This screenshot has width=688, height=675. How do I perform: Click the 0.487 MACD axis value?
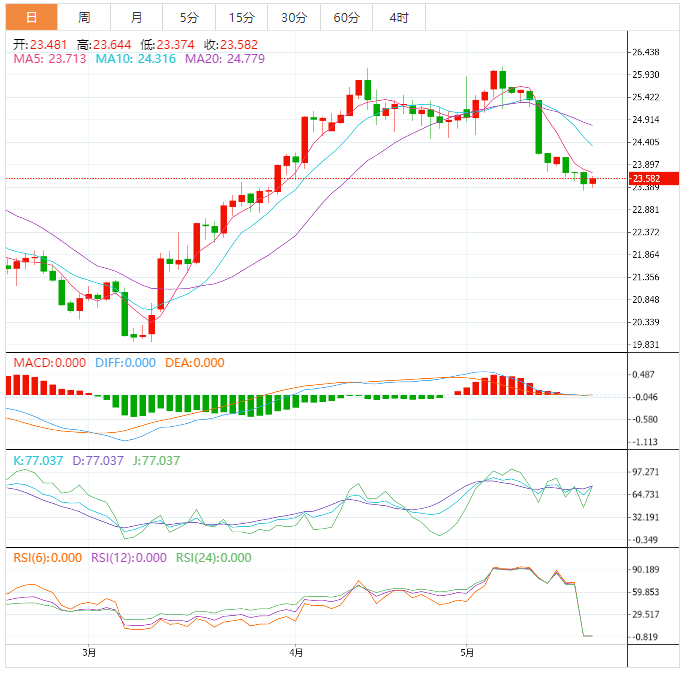[643, 375]
